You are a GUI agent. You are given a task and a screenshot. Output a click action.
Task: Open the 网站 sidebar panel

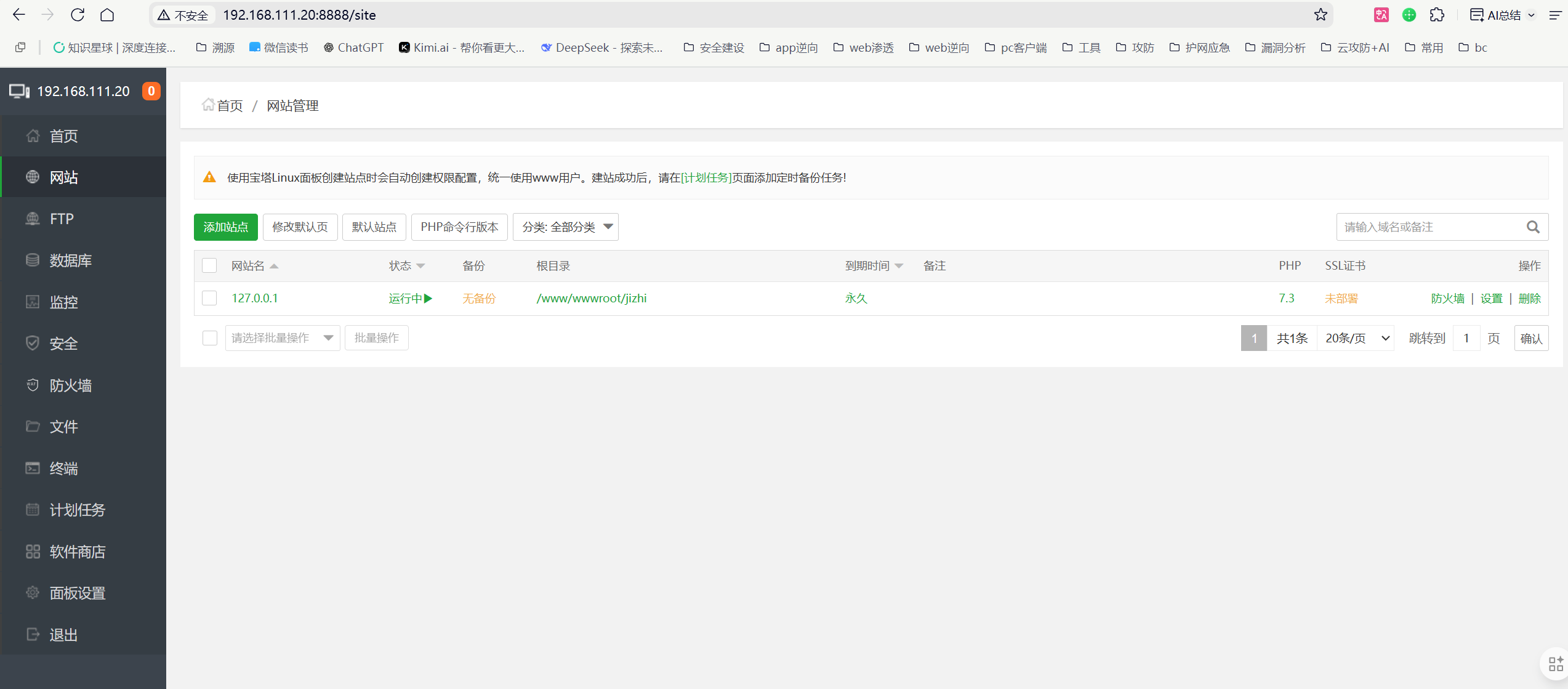pyautogui.click(x=63, y=177)
